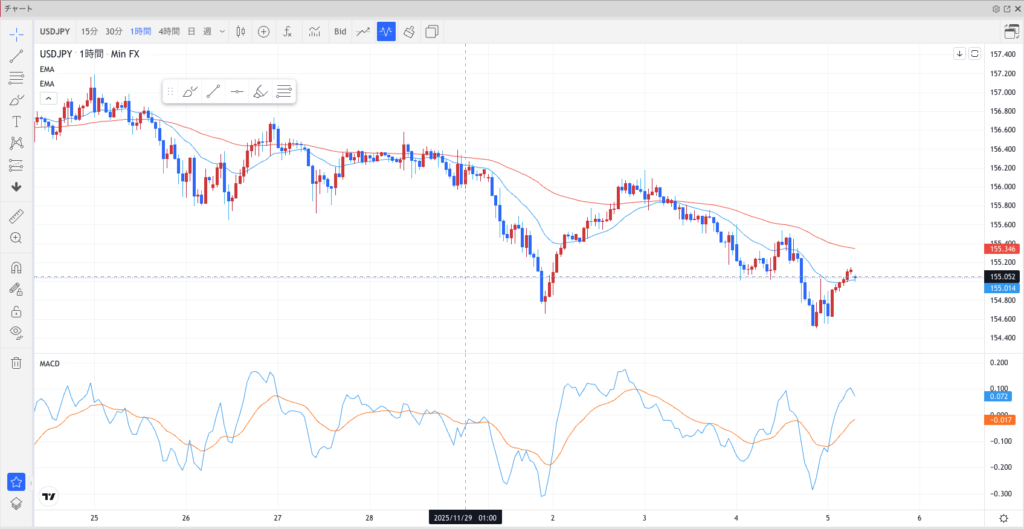Click the zoom in magnifier tool
The image size is (1024, 529).
[x=16, y=238]
